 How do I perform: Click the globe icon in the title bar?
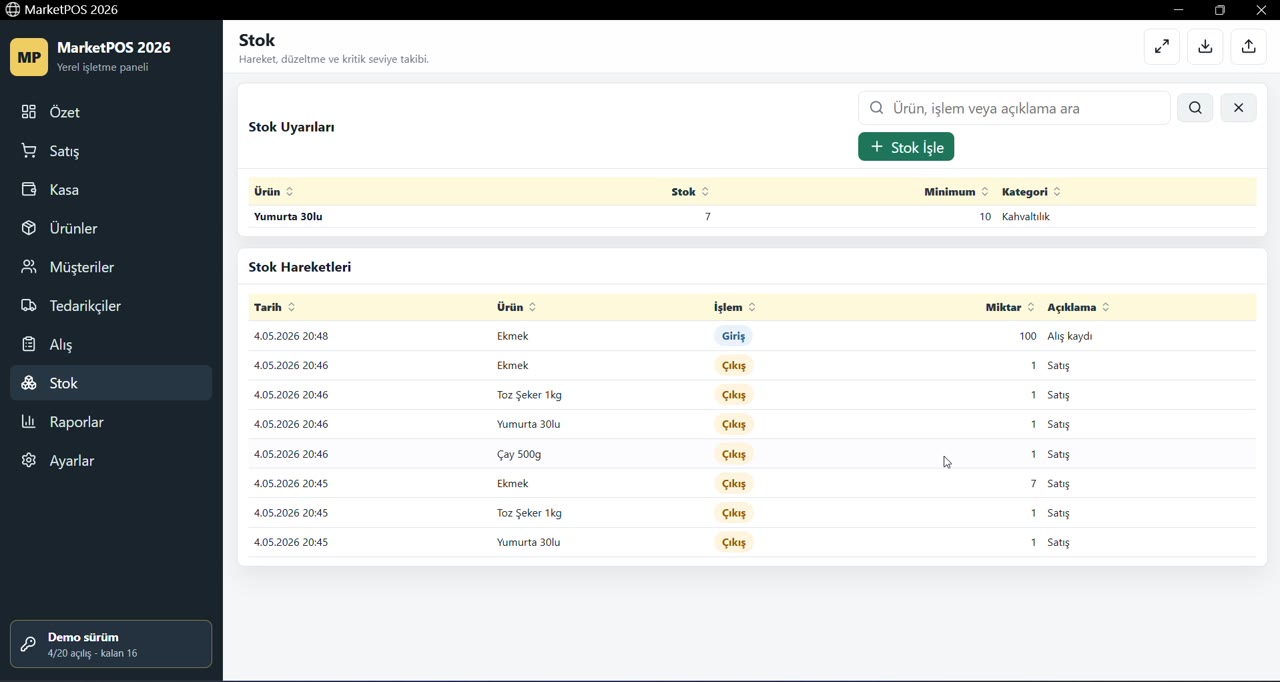pos(12,10)
